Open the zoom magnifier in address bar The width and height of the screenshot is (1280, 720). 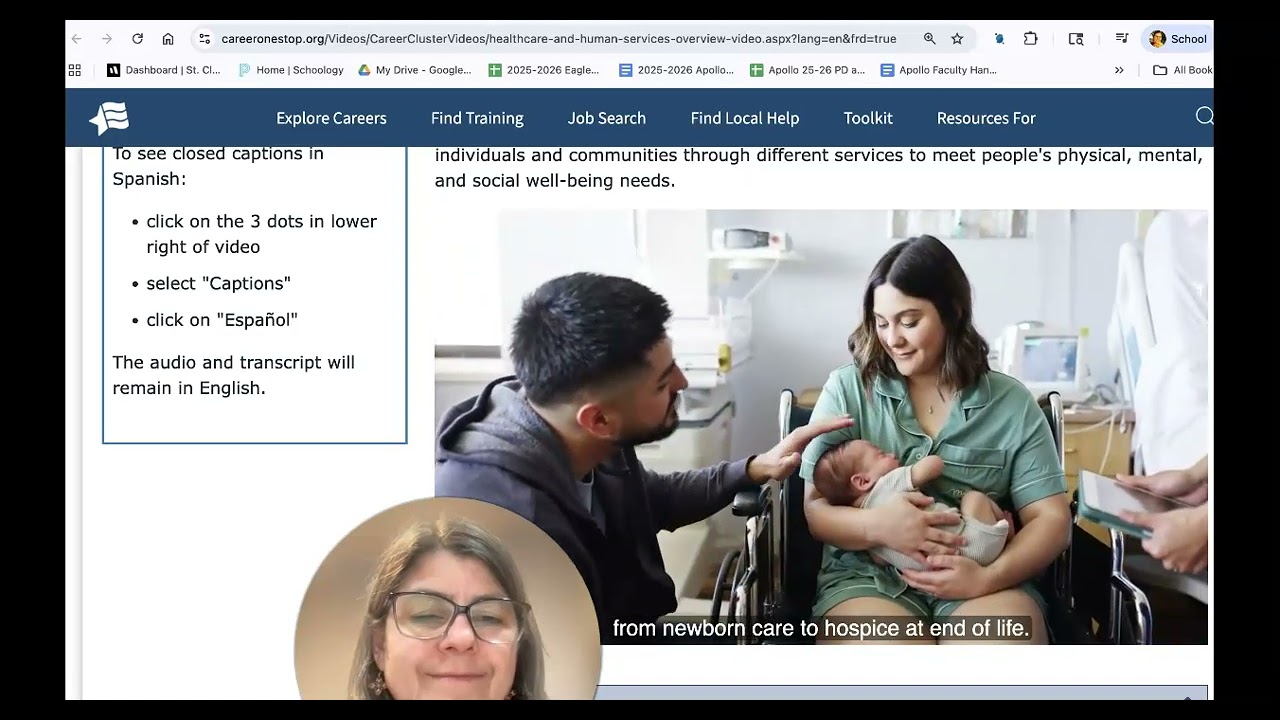point(930,39)
